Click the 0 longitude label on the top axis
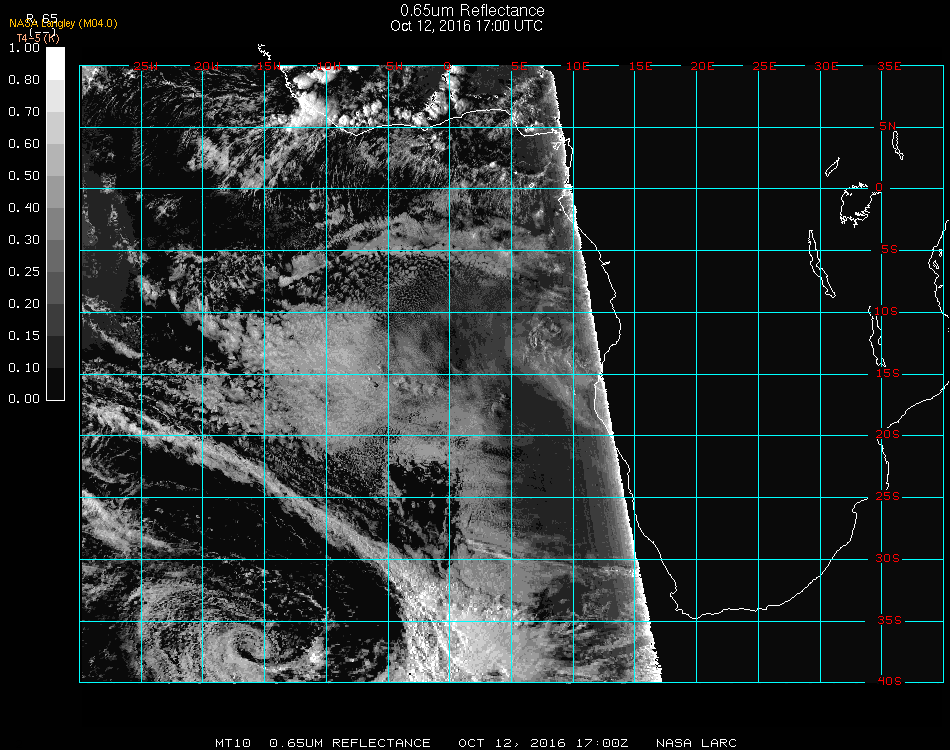Viewport: 950px width, 750px height. pyautogui.click(x=447, y=66)
